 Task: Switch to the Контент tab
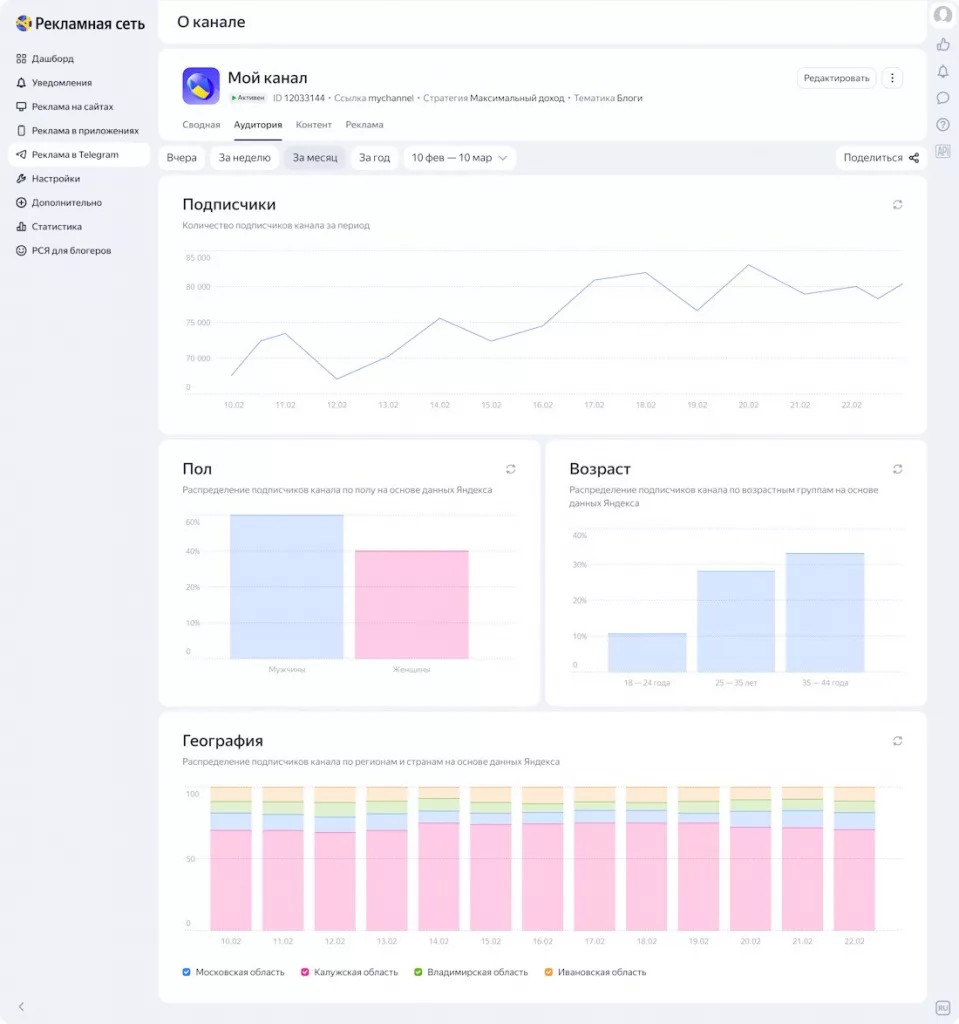(x=314, y=125)
